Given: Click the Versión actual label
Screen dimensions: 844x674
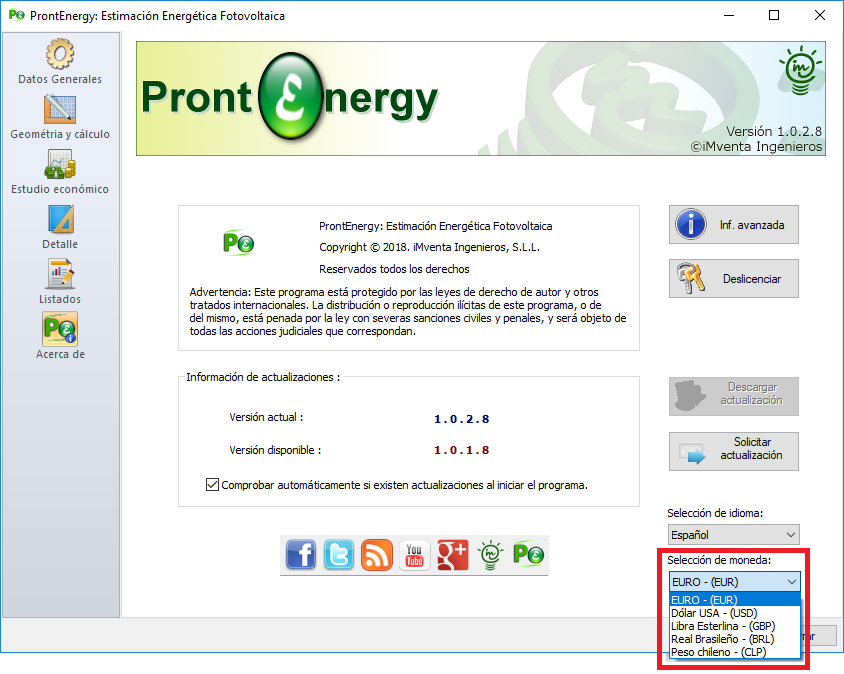Looking at the screenshot, I should [266, 417].
